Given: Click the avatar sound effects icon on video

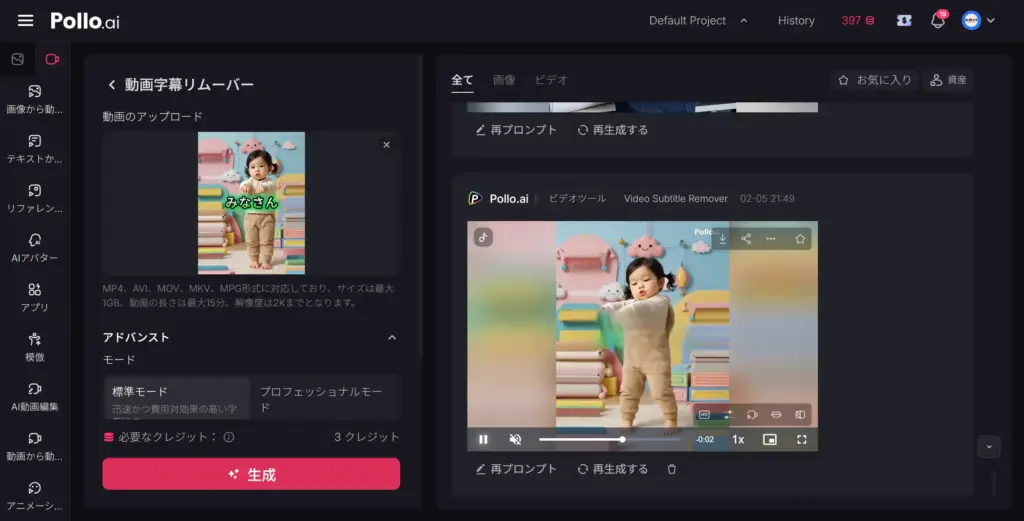Looking at the screenshot, I should [752, 415].
